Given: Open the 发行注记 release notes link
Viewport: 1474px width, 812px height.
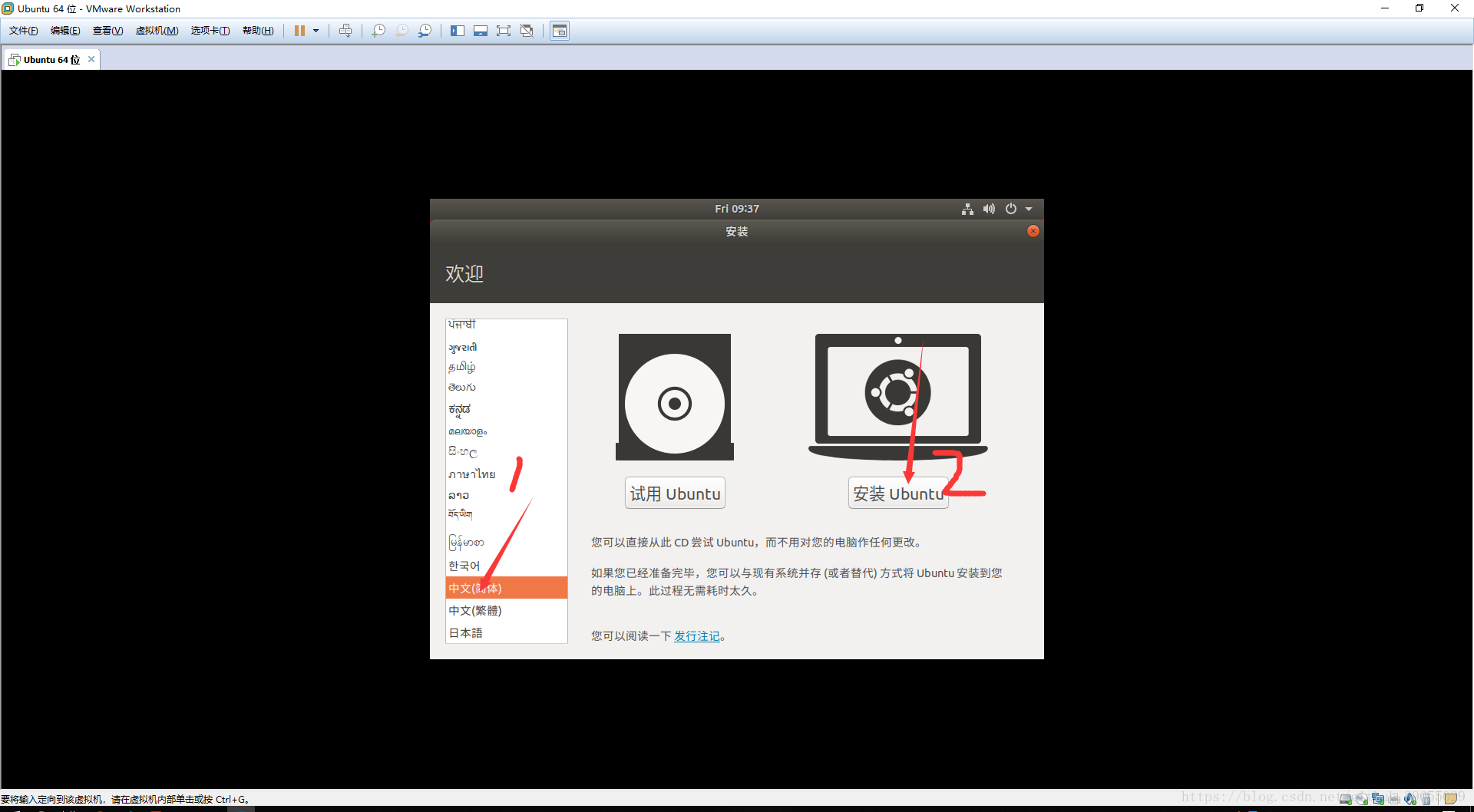Looking at the screenshot, I should [696, 636].
